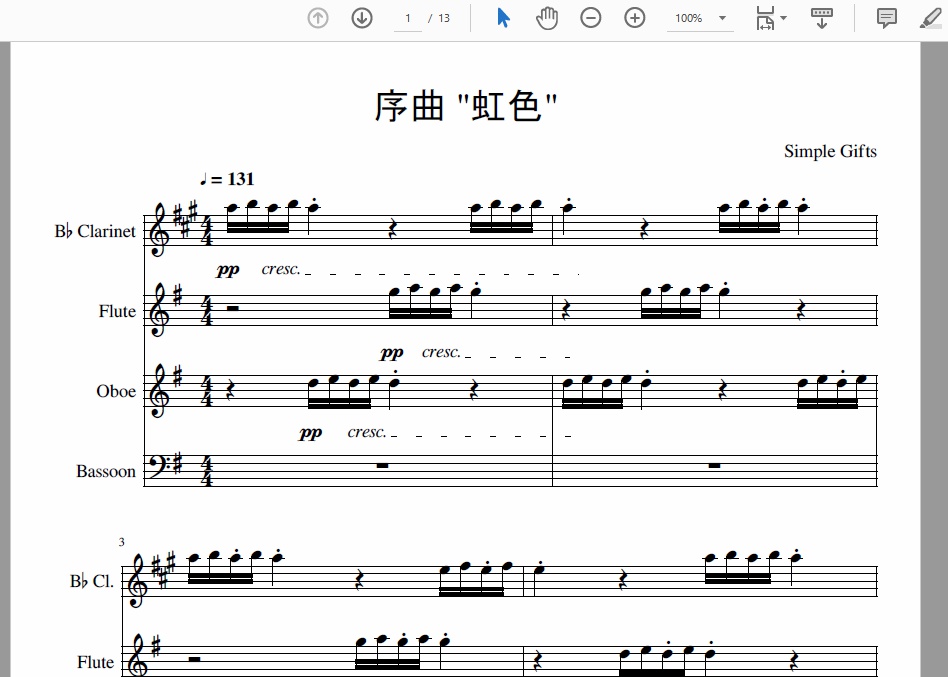This screenshot has height=677, width=948.
Task: Click the total page count 13
Action: [x=444, y=18]
